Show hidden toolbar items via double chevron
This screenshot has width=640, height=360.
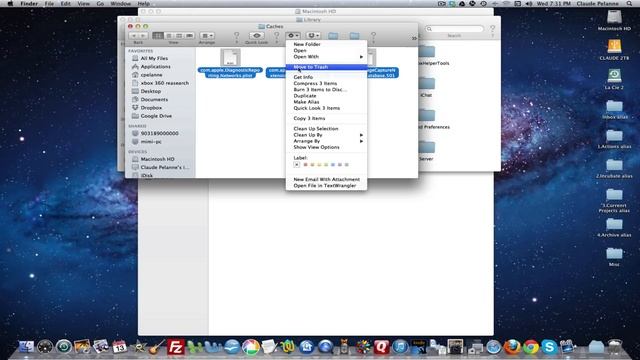[x=414, y=38]
